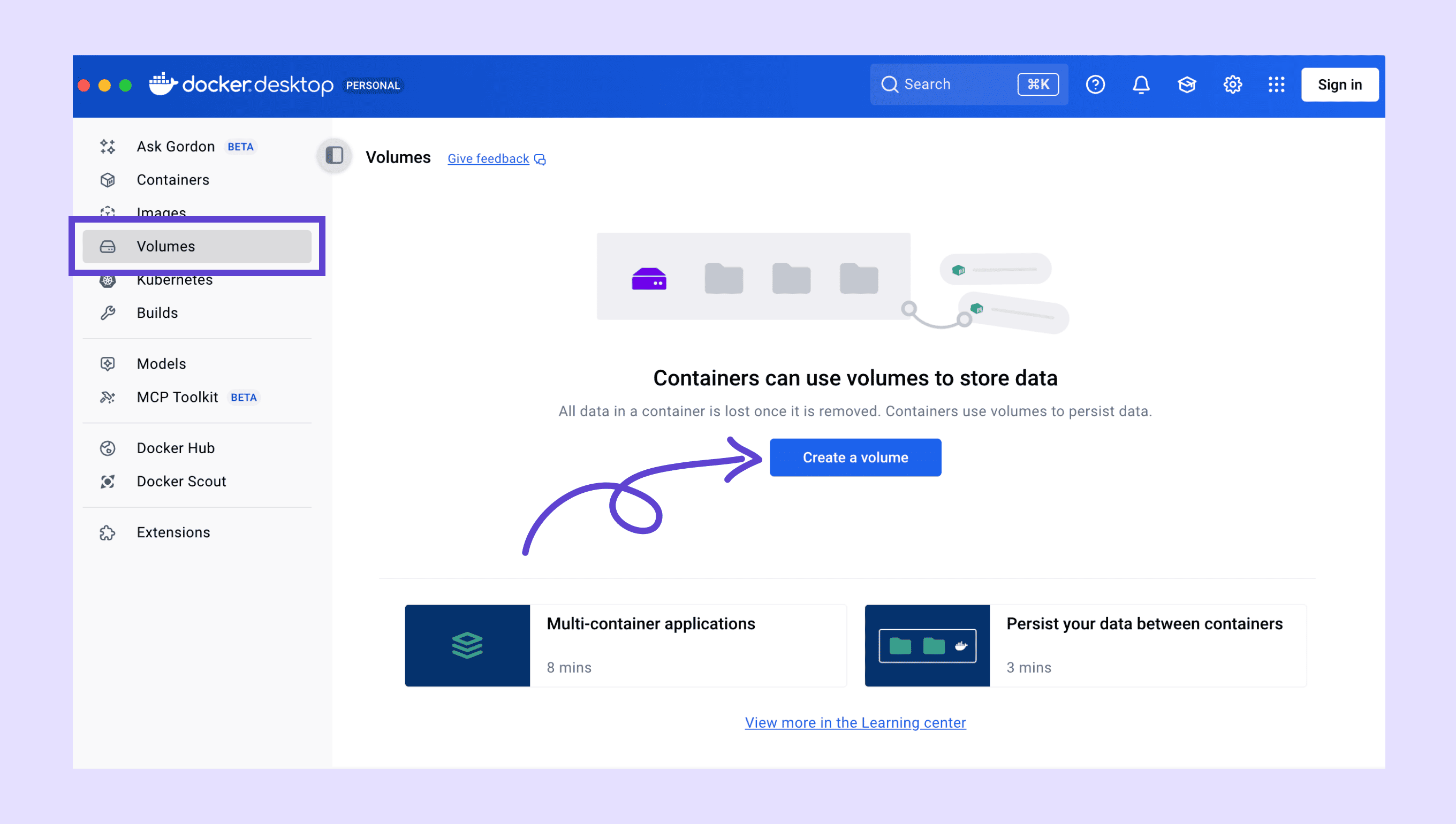This screenshot has height=824, width=1456.
Task: Open the notifications bell
Action: (x=1141, y=85)
